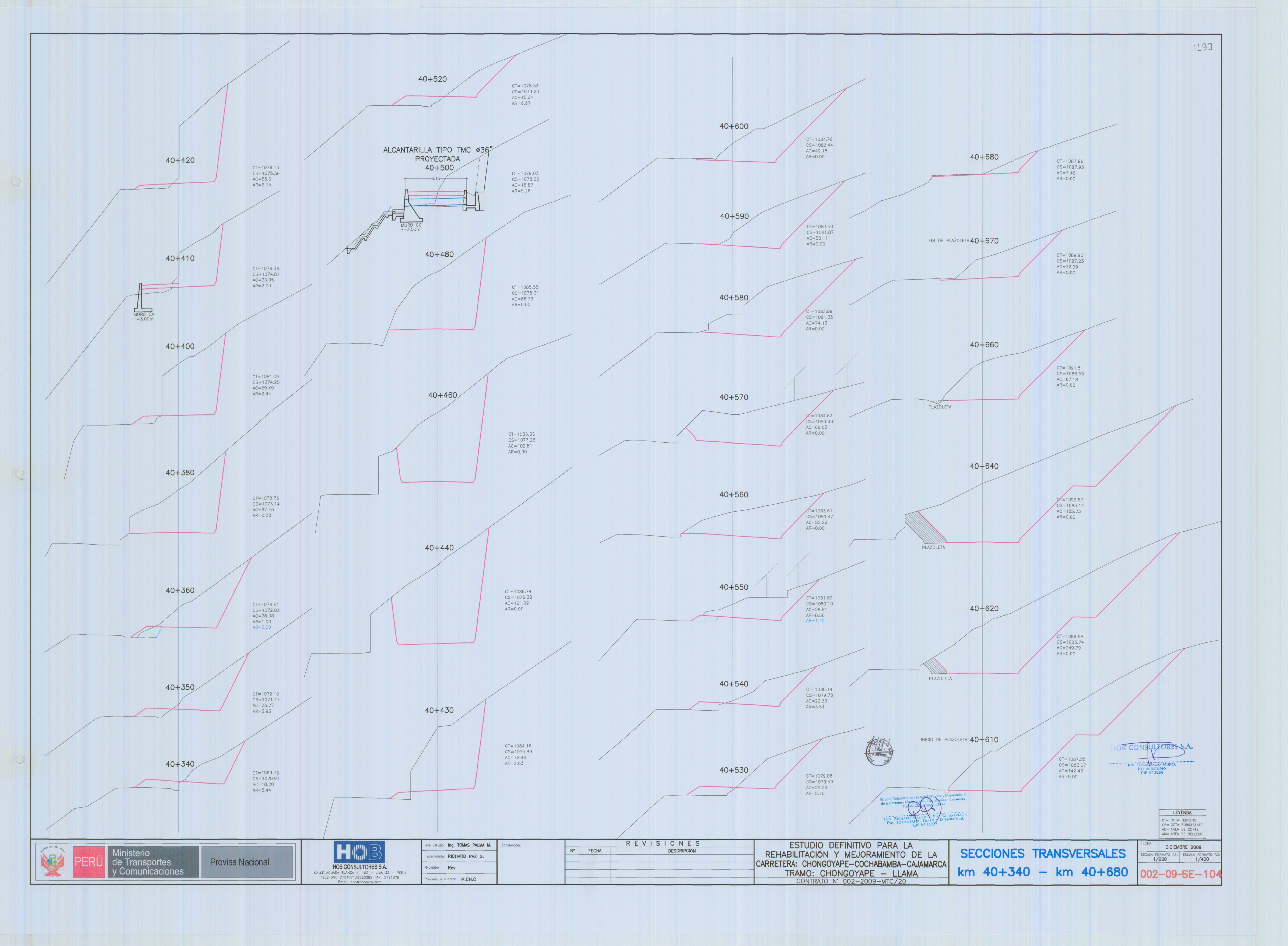
Task: Click the blue AB=1.40 value at 40+550
Action: click(x=815, y=621)
